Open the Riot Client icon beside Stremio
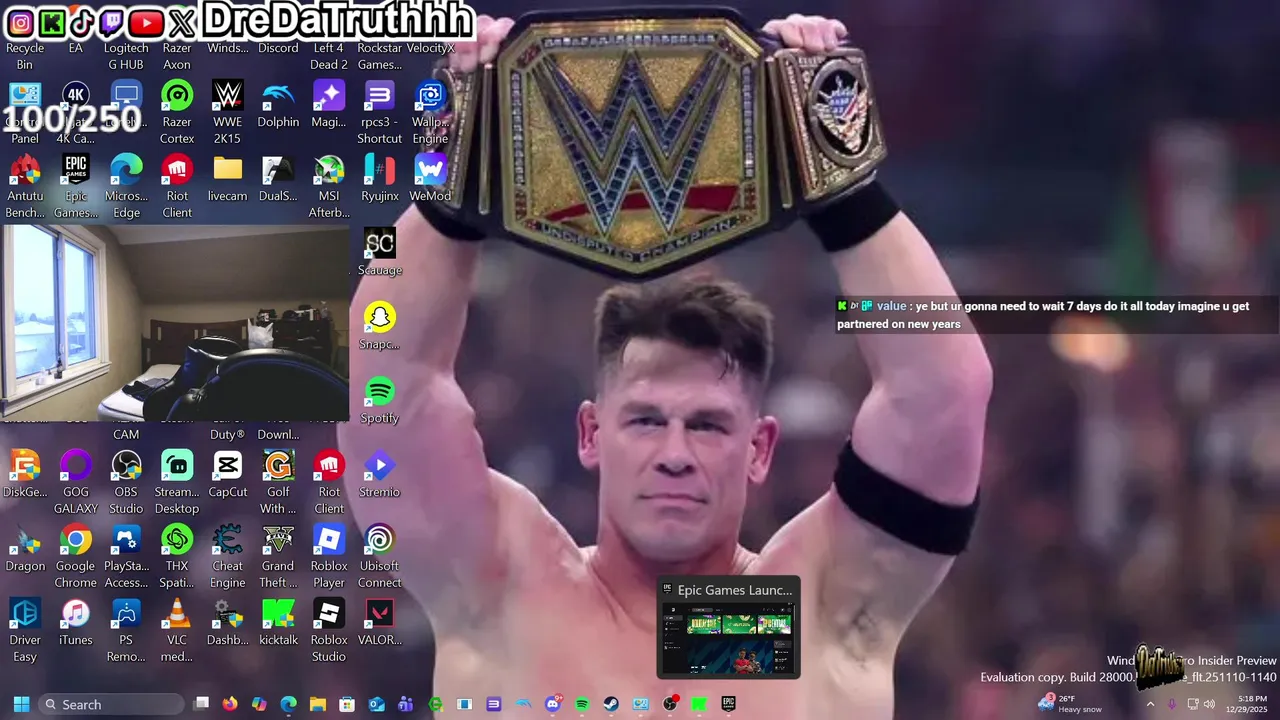1280x720 pixels. click(329, 482)
